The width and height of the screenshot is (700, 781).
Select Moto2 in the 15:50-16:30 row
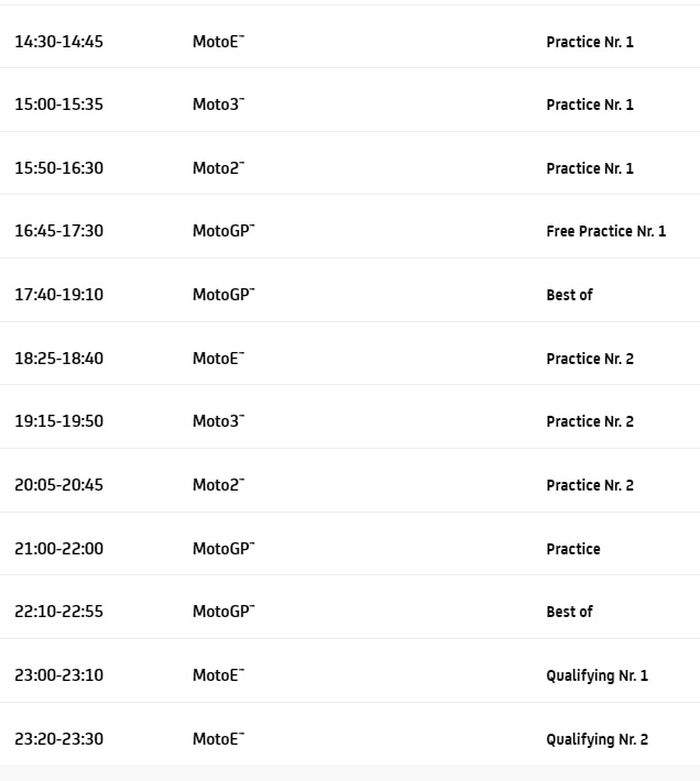(x=218, y=168)
